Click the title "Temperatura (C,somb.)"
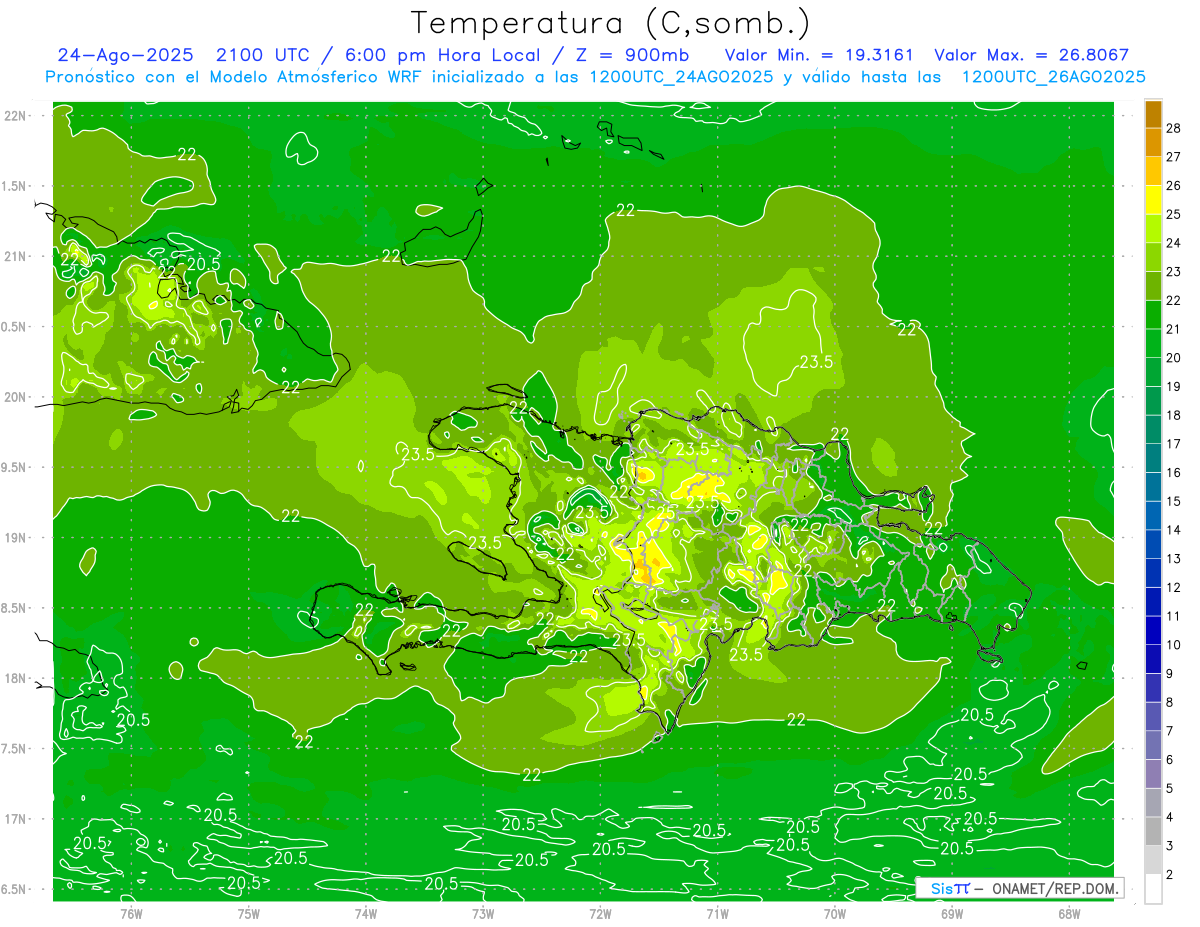This screenshot has width=1200, height=927. 610,22
